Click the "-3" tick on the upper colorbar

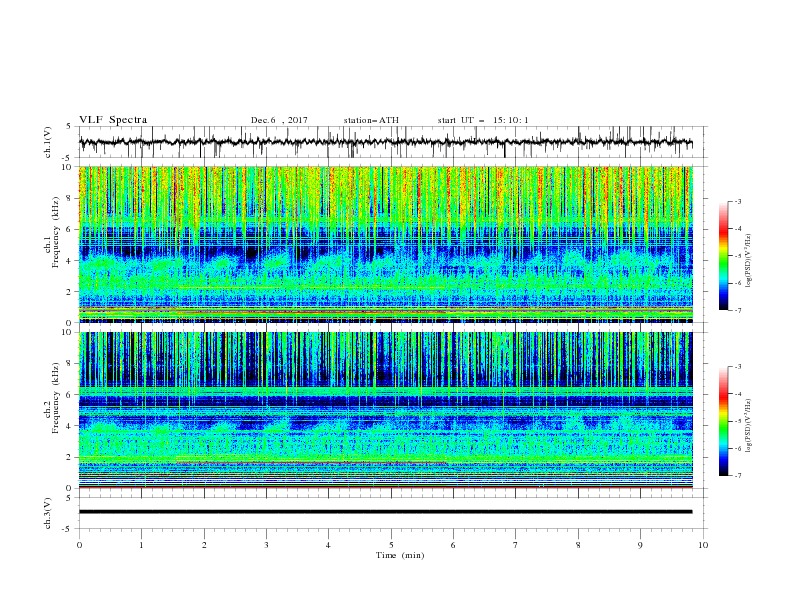pyautogui.click(x=737, y=201)
